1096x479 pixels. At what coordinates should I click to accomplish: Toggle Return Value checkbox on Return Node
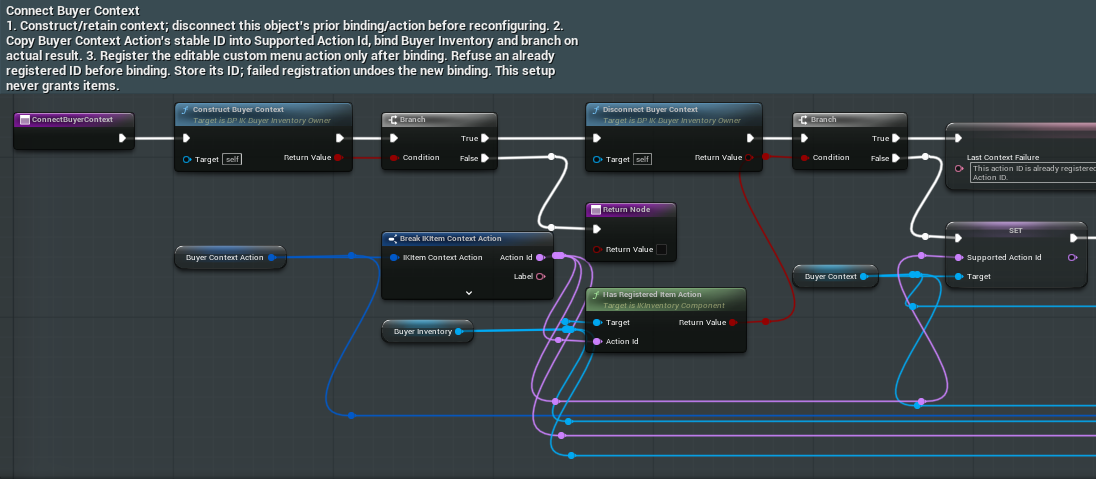coord(661,250)
